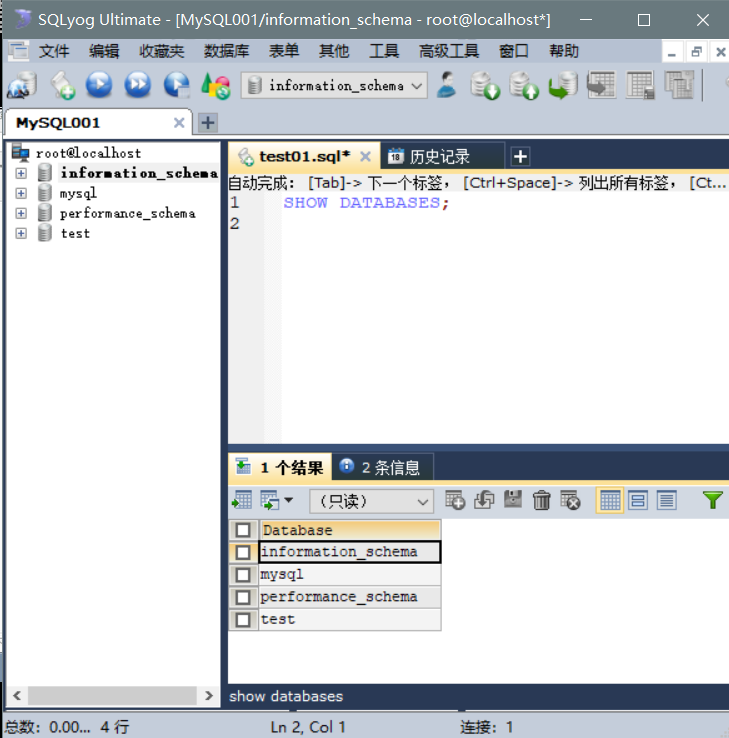Click delete selected rows trash icon
The width and height of the screenshot is (729, 738).
click(542, 500)
